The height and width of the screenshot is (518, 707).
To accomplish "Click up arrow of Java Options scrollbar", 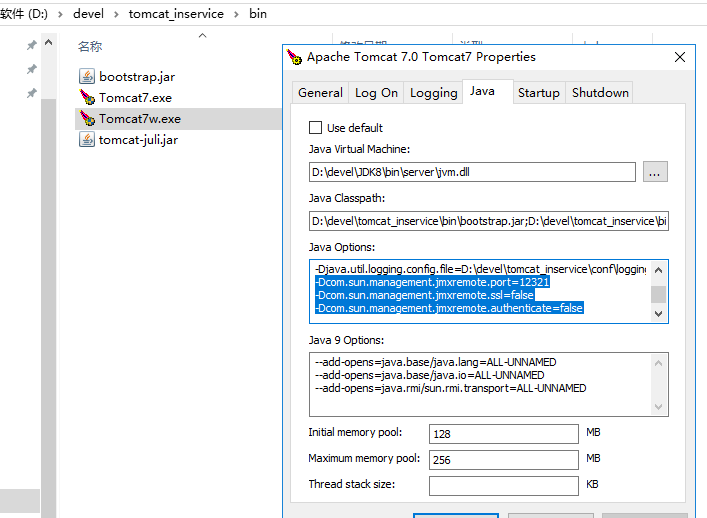I will 658,270.
